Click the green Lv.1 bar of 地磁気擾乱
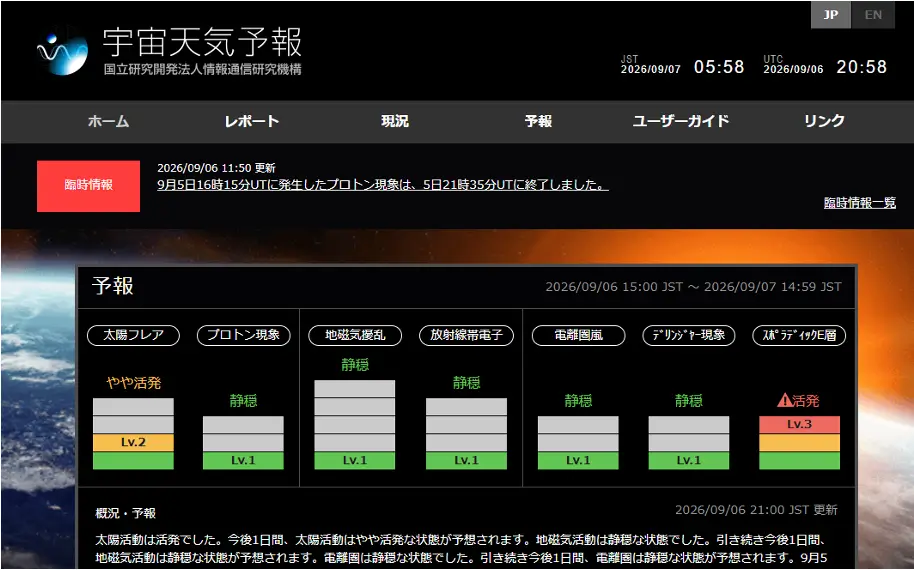Viewport: 914px width, 570px height. click(x=355, y=460)
